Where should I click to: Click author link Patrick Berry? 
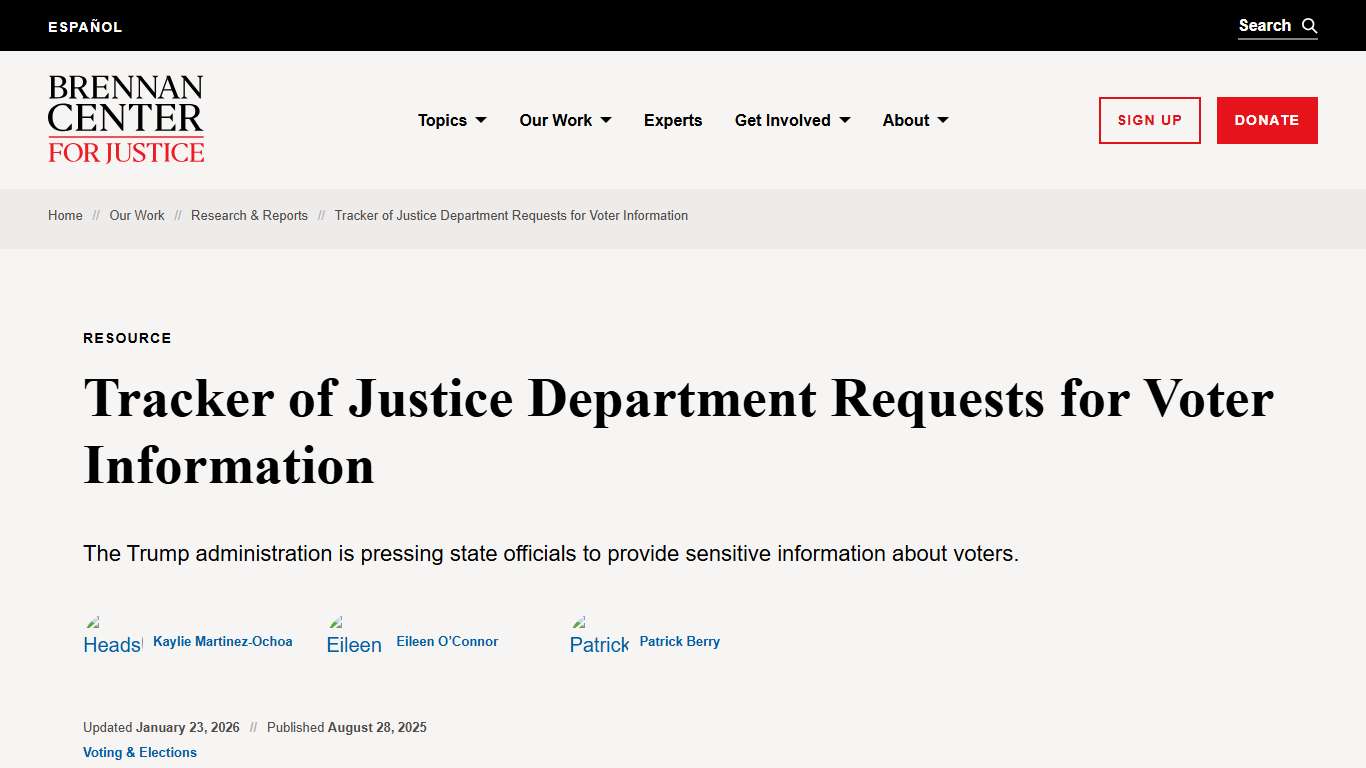click(679, 641)
